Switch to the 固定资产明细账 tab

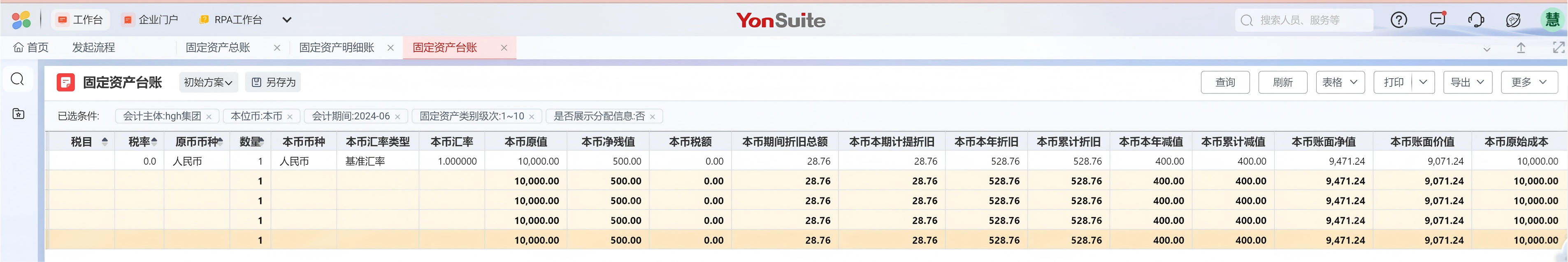point(337,47)
